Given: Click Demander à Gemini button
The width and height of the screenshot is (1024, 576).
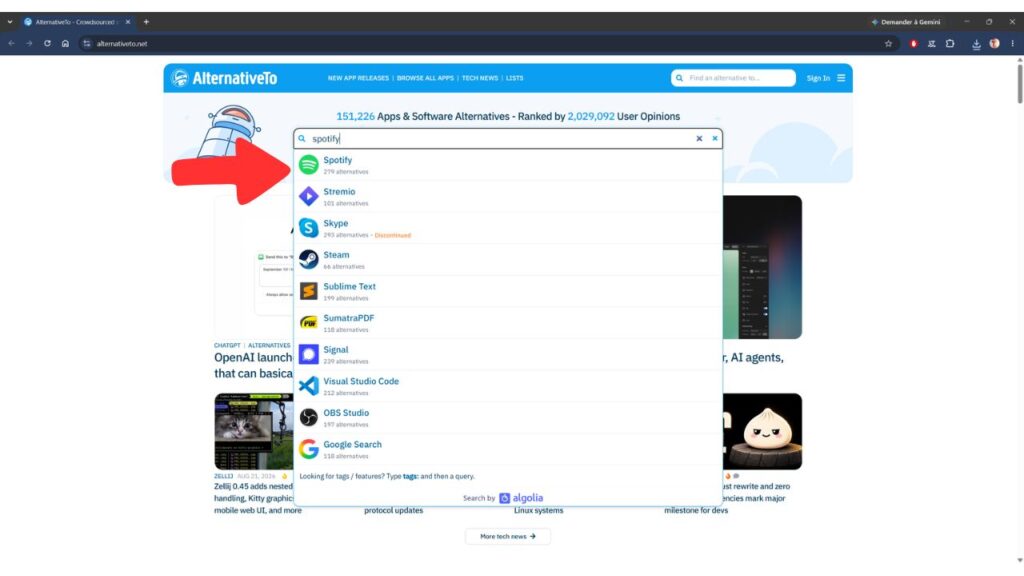Looking at the screenshot, I should [x=906, y=22].
